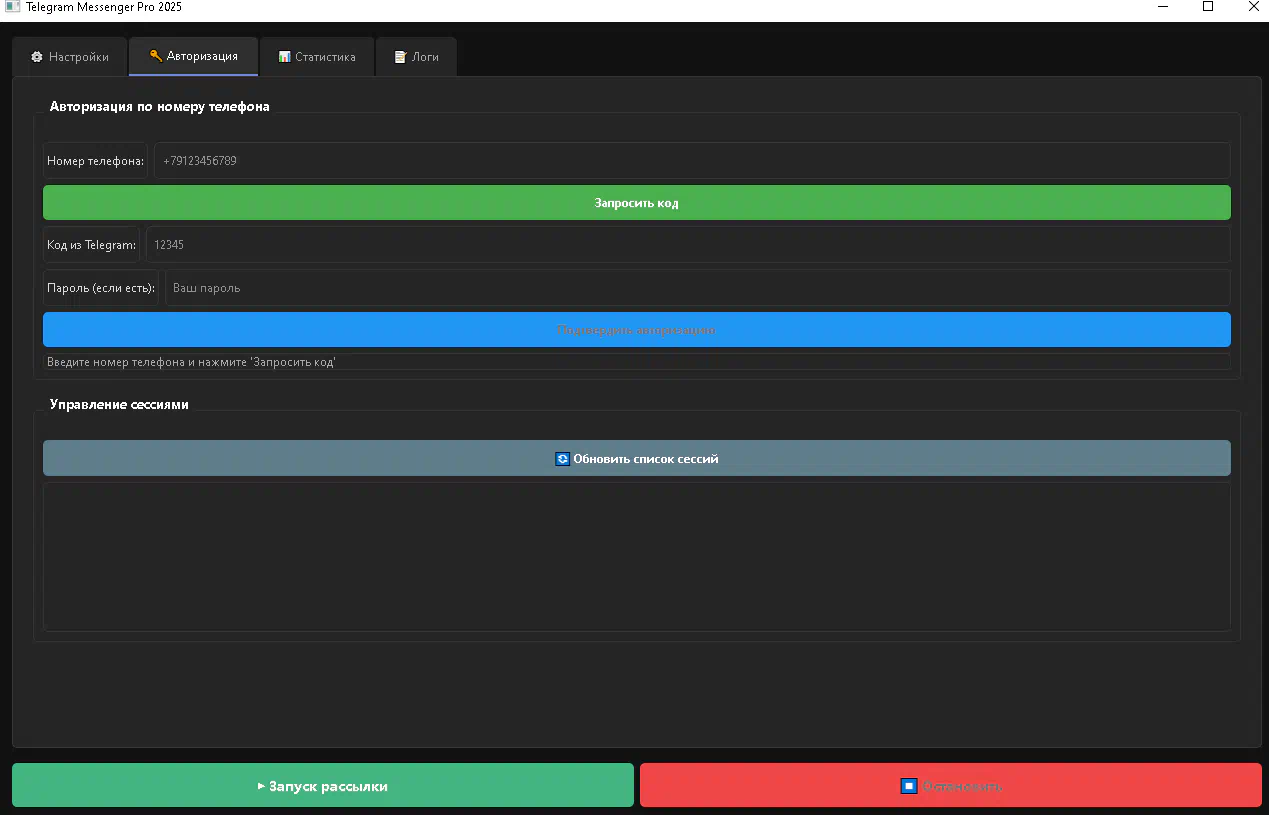Click the status text 'Введите номер телефона...'
The width and height of the screenshot is (1269, 815).
[191, 362]
